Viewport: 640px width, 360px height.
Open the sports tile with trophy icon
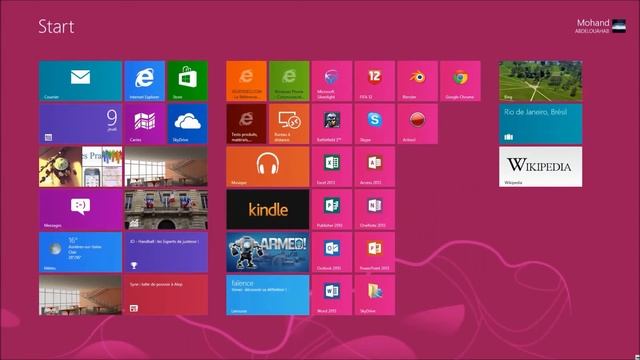click(166, 252)
